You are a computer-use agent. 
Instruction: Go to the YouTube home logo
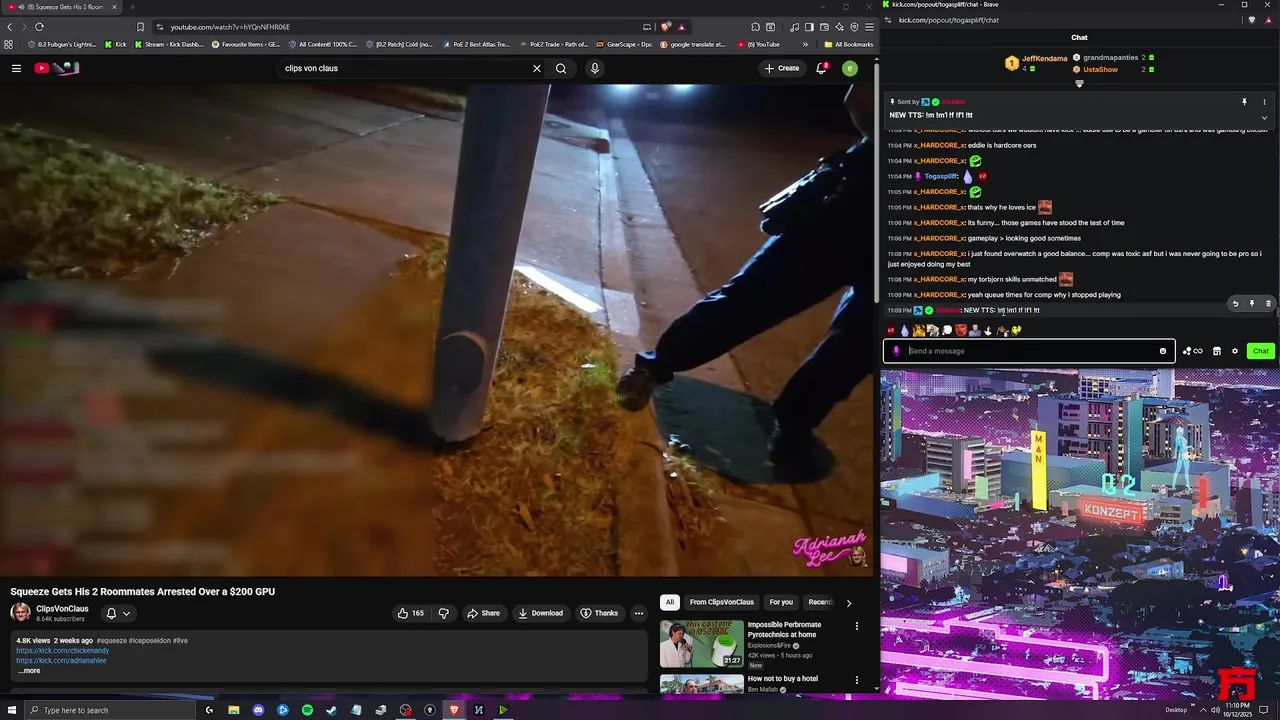pyautogui.click(x=56, y=68)
